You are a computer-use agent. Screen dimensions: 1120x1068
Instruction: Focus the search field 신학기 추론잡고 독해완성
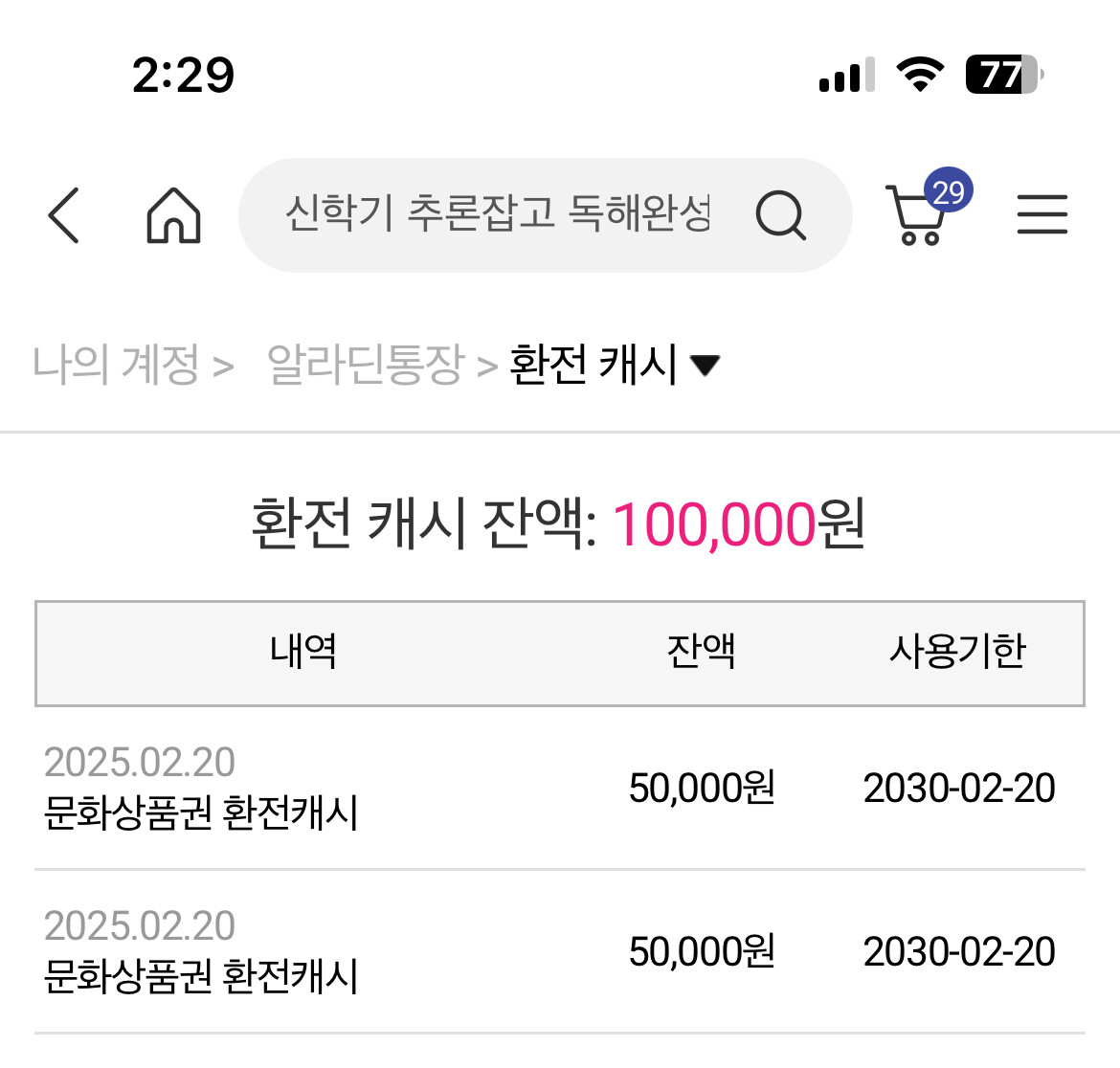pyautogui.click(x=498, y=214)
